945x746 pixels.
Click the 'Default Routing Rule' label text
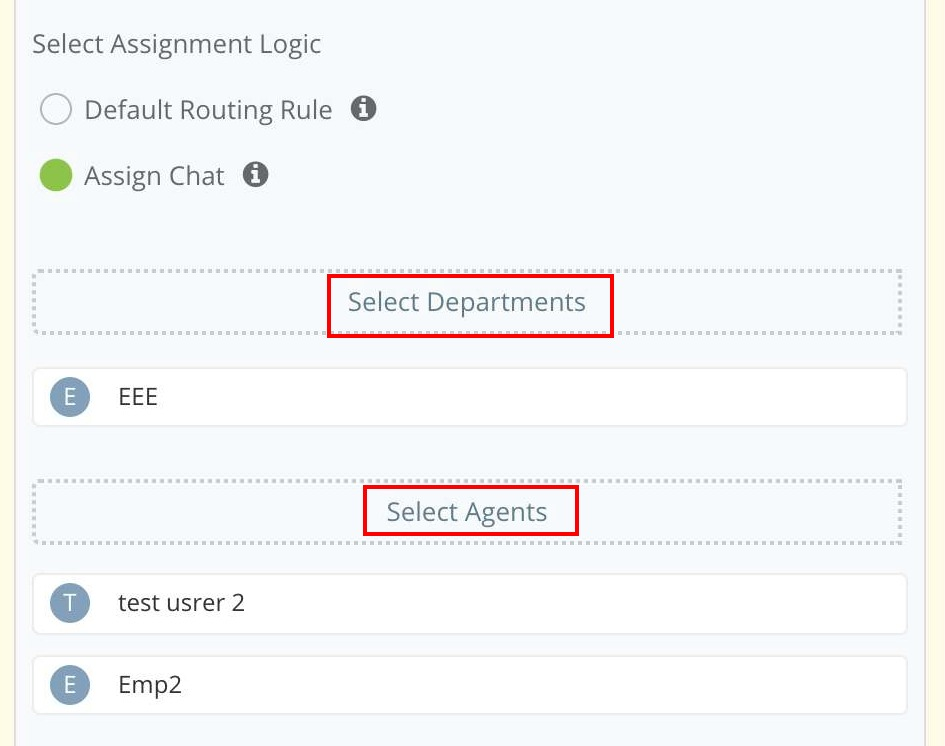tap(208, 109)
